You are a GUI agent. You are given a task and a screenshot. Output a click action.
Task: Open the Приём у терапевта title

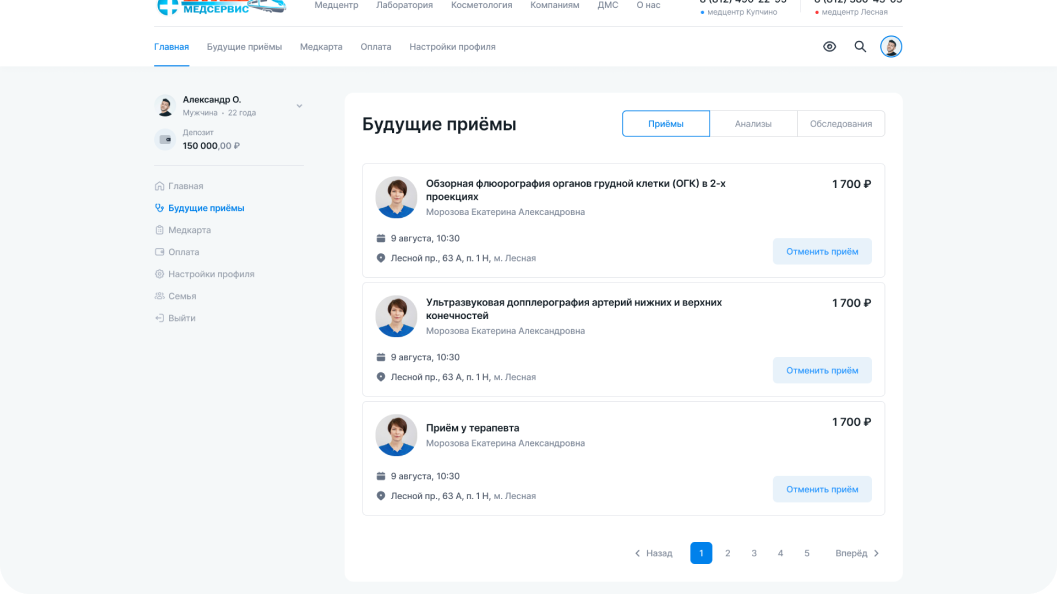pyautogui.click(x=473, y=427)
